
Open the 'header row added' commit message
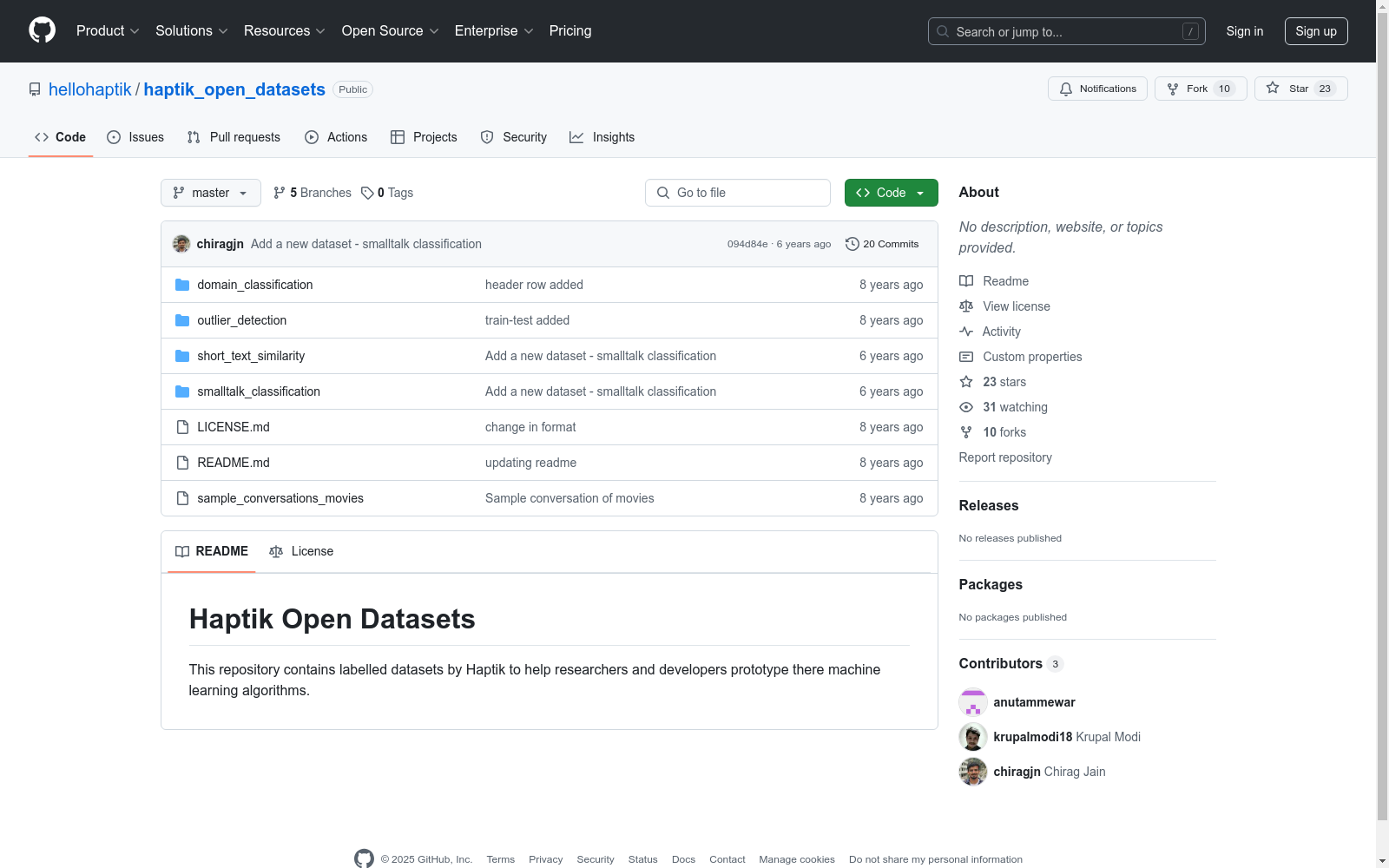tap(534, 285)
